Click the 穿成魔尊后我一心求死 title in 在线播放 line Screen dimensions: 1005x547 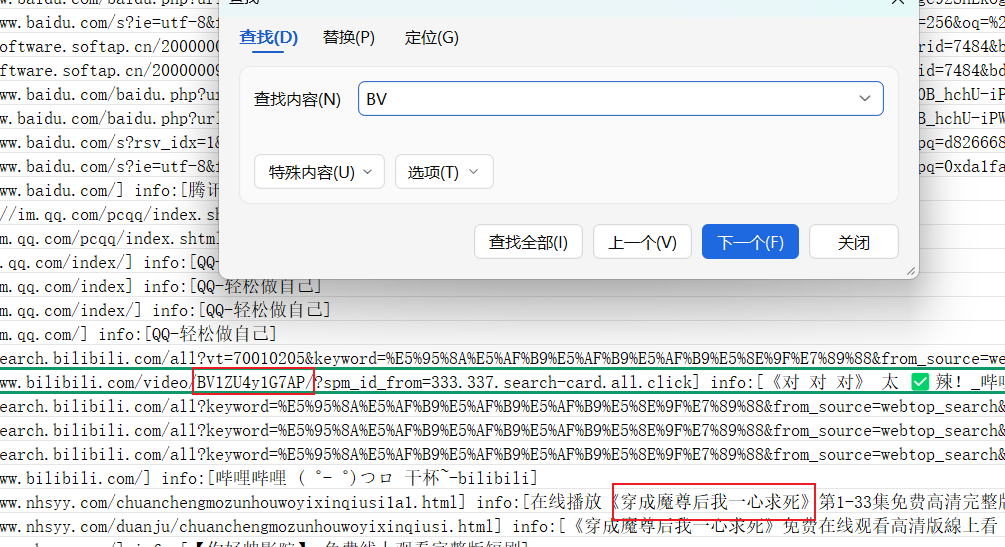click(713, 501)
